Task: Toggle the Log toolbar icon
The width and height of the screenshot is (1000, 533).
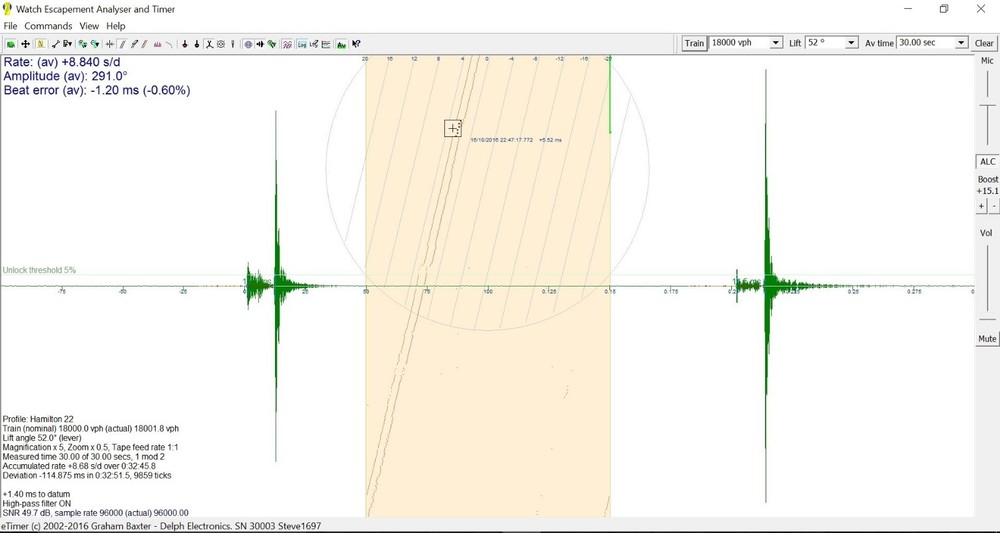Action: coord(302,44)
